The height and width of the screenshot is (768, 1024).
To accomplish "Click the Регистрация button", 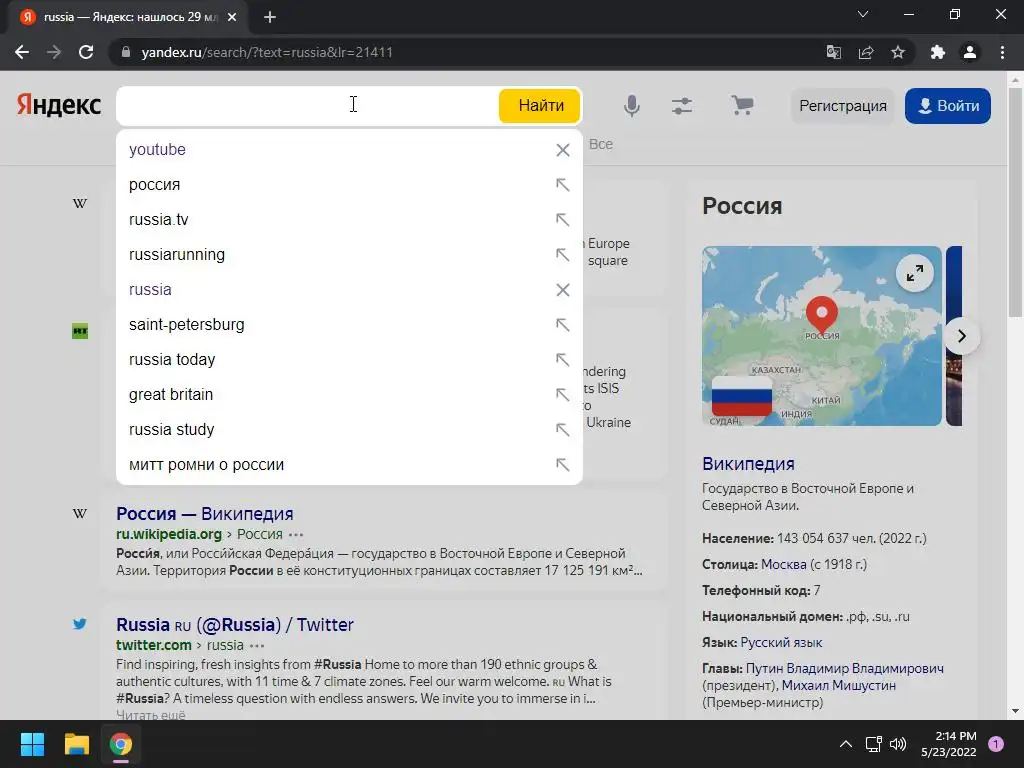I will [x=842, y=106].
